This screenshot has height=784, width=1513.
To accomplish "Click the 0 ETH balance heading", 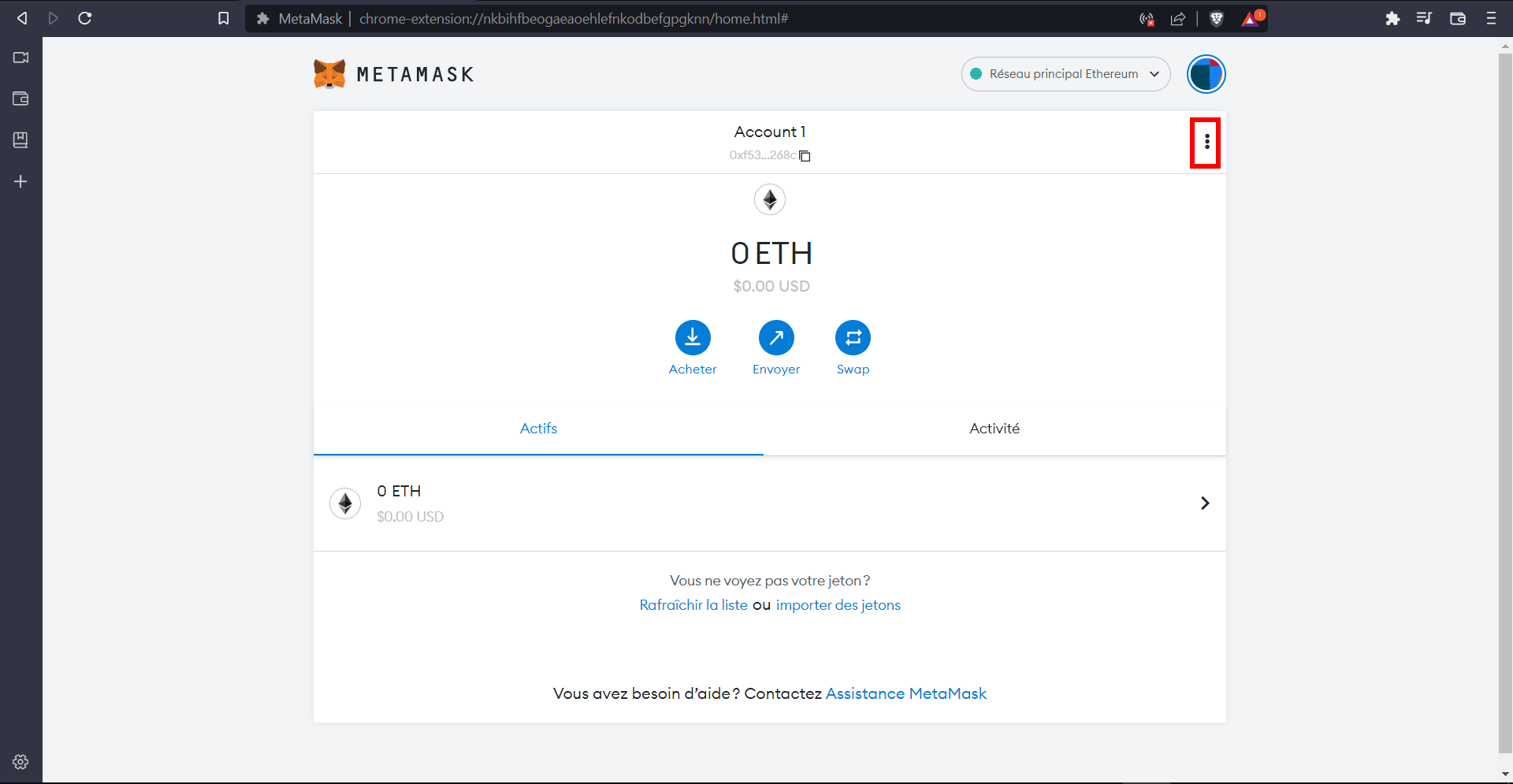I will click(x=771, y=253).
